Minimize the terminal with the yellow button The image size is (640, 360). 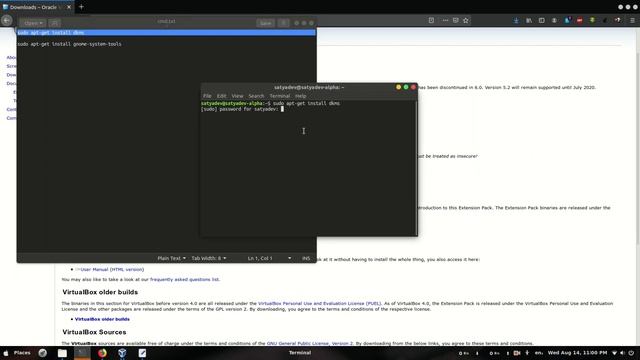(398, 87)
